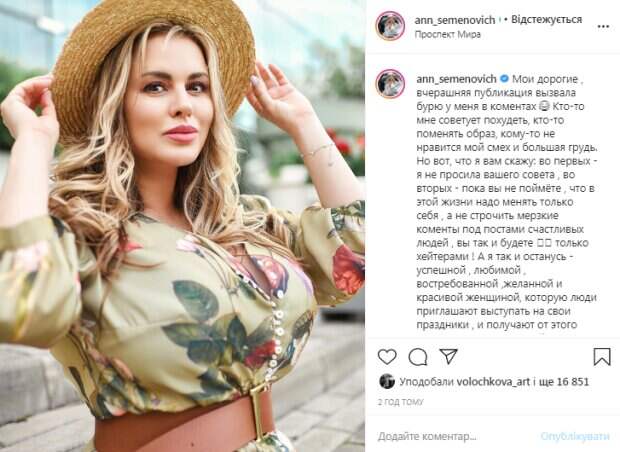Share the post with the paper plane icon
The height and width of the screenshot is (452, 620).
449,356
